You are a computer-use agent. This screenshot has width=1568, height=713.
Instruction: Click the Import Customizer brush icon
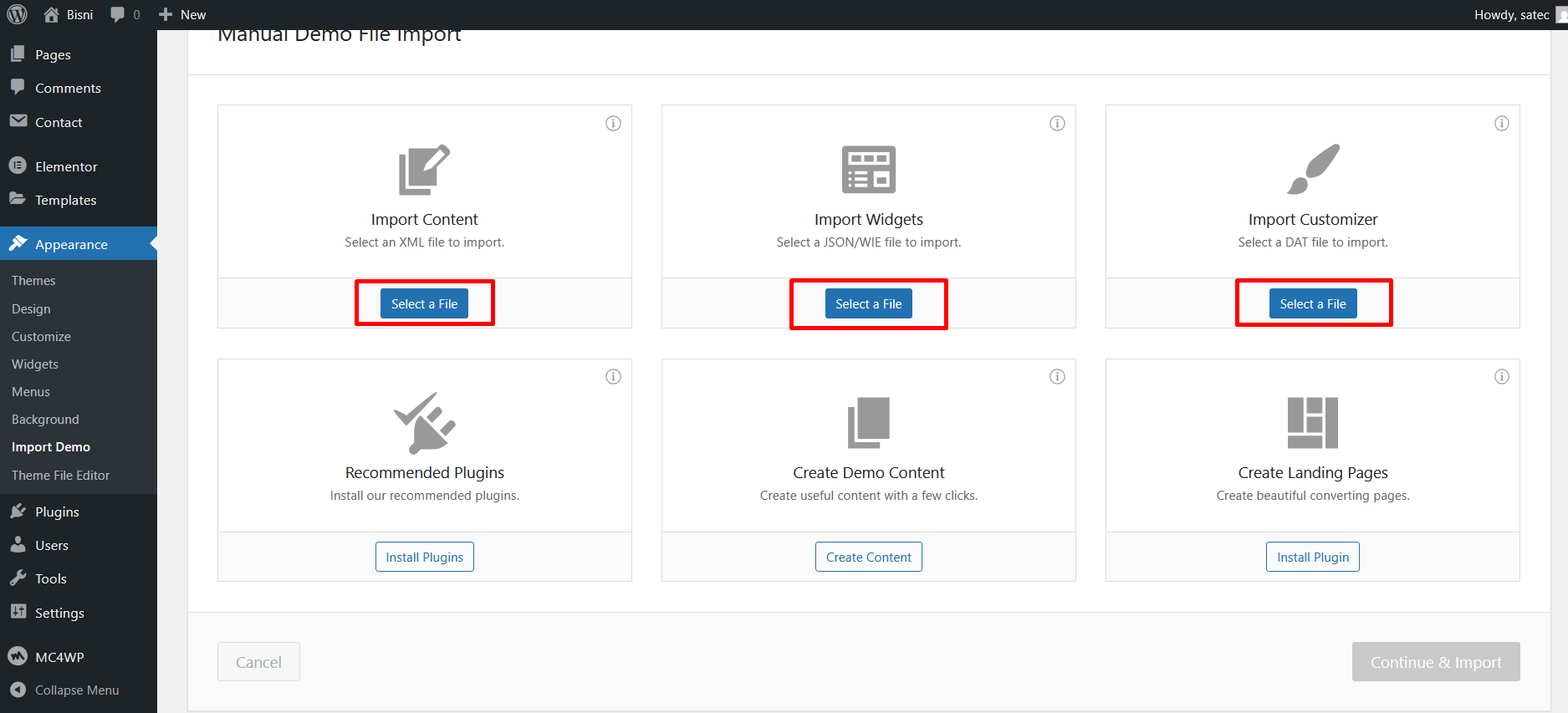tap(1313, 169)
